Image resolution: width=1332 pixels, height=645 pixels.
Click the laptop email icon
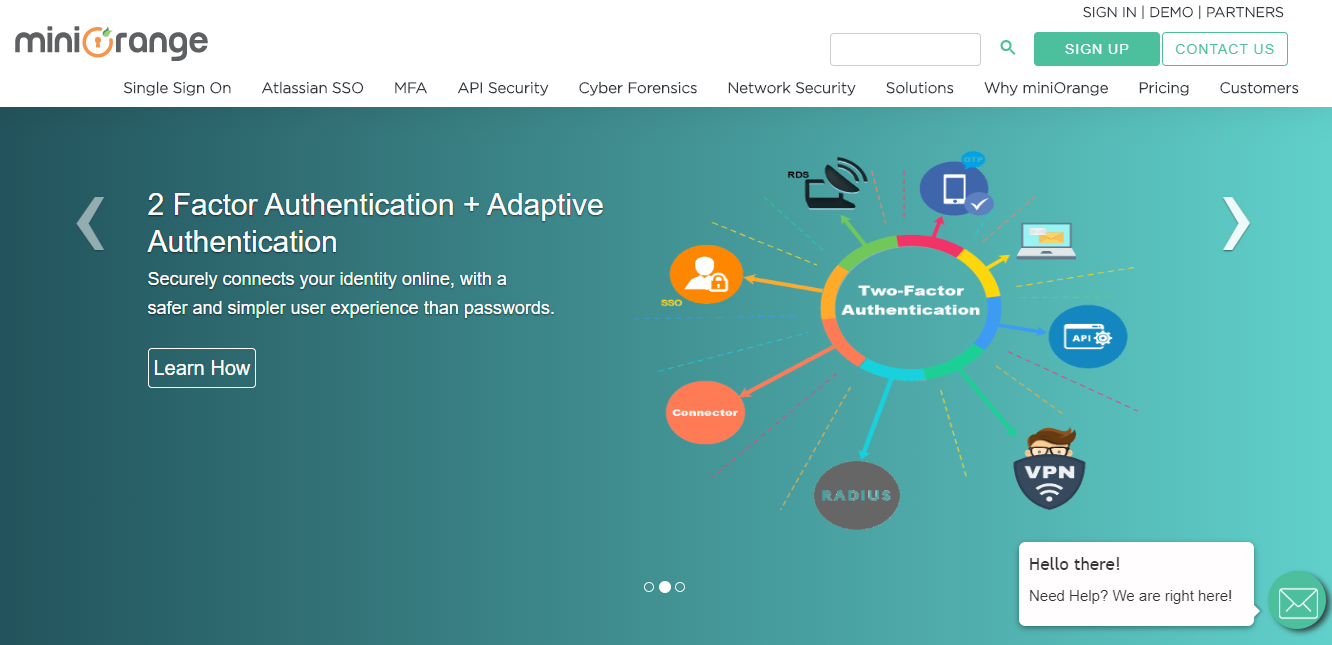(x=1046, y=241)
